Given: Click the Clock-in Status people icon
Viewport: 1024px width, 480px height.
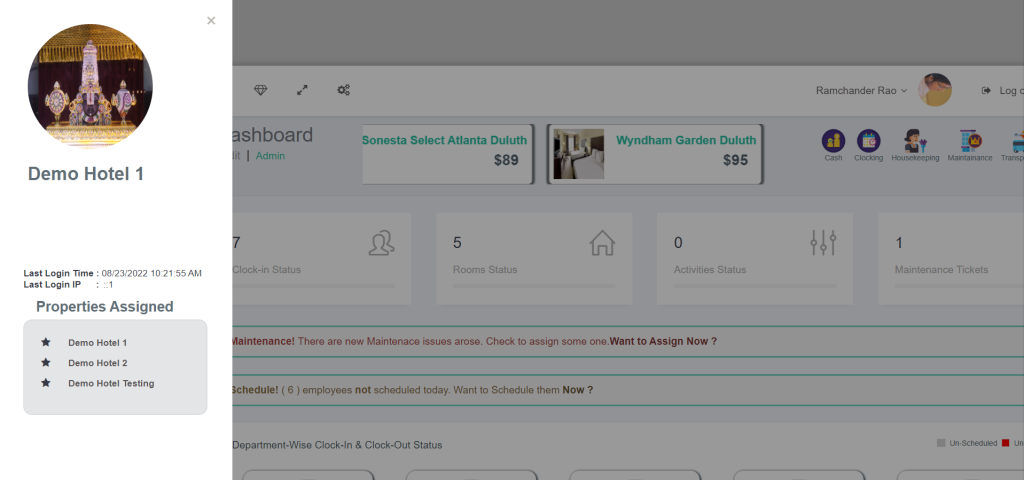Looking at the screenshot, I should click(381, 243).
